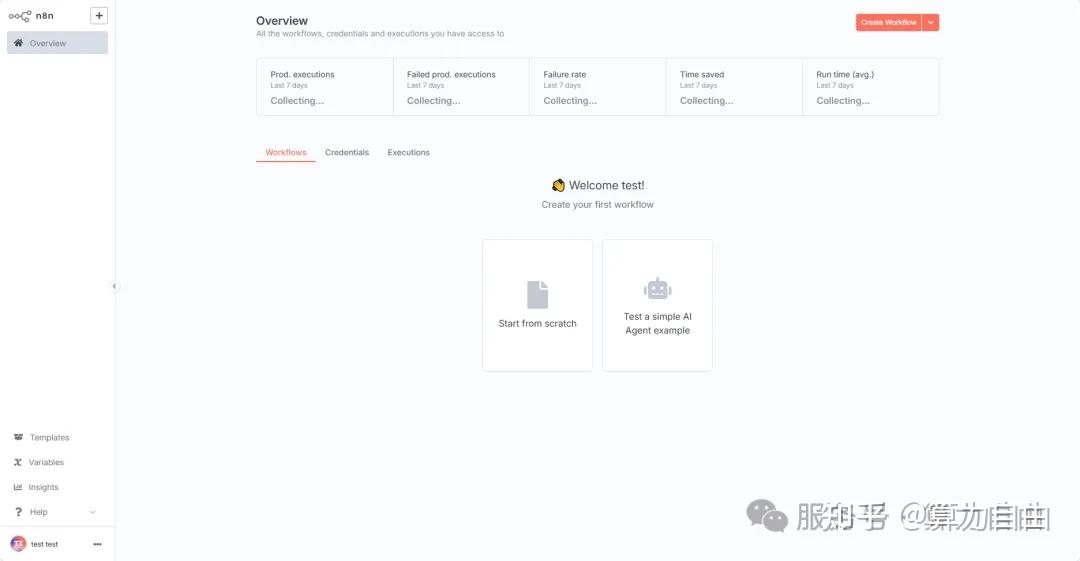Collapse the left sidebar
1080x561 pixels.
114,286
